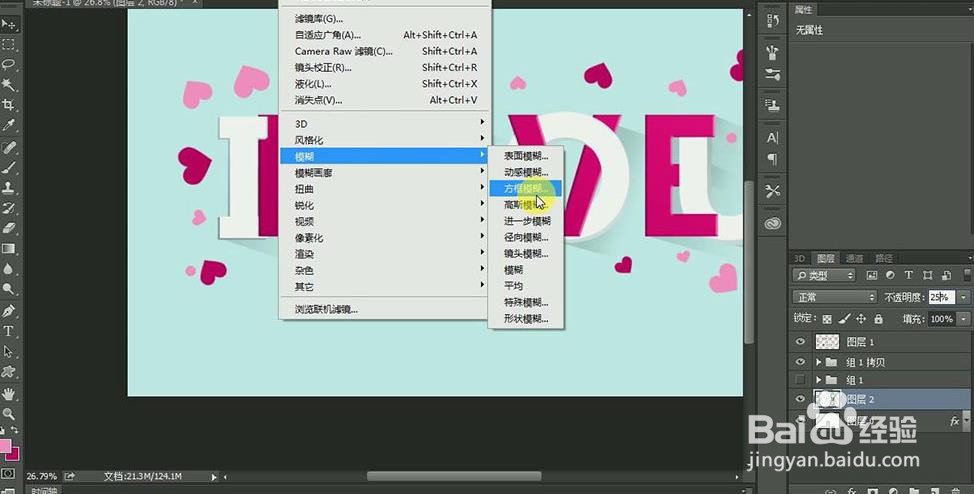974x494 pixels.
Task: Select the Zoom tool
Action: (9, 413)
